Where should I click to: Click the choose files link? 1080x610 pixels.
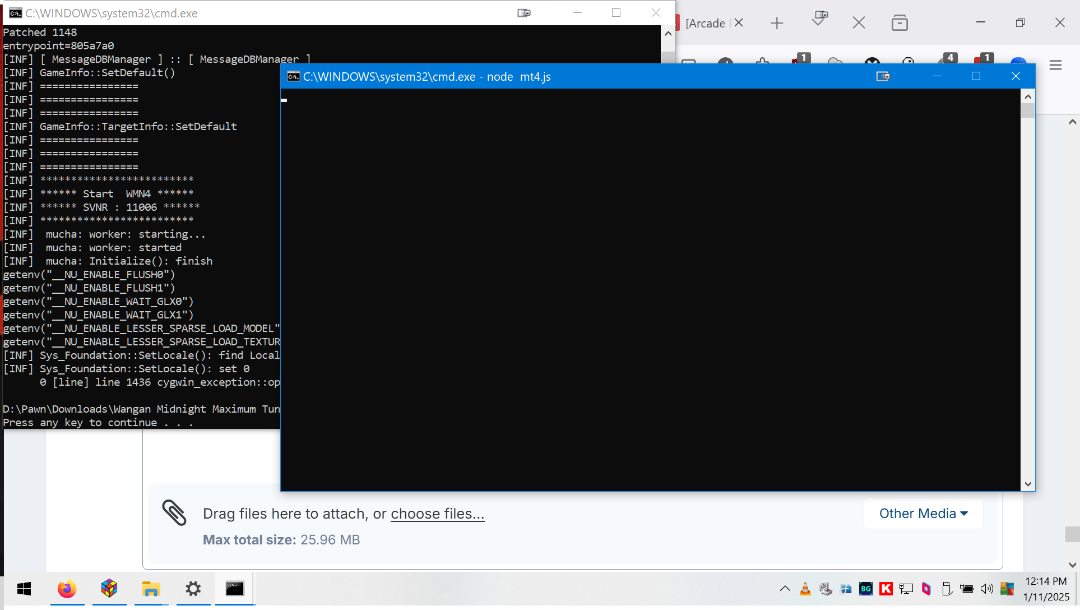coord(437,514)
